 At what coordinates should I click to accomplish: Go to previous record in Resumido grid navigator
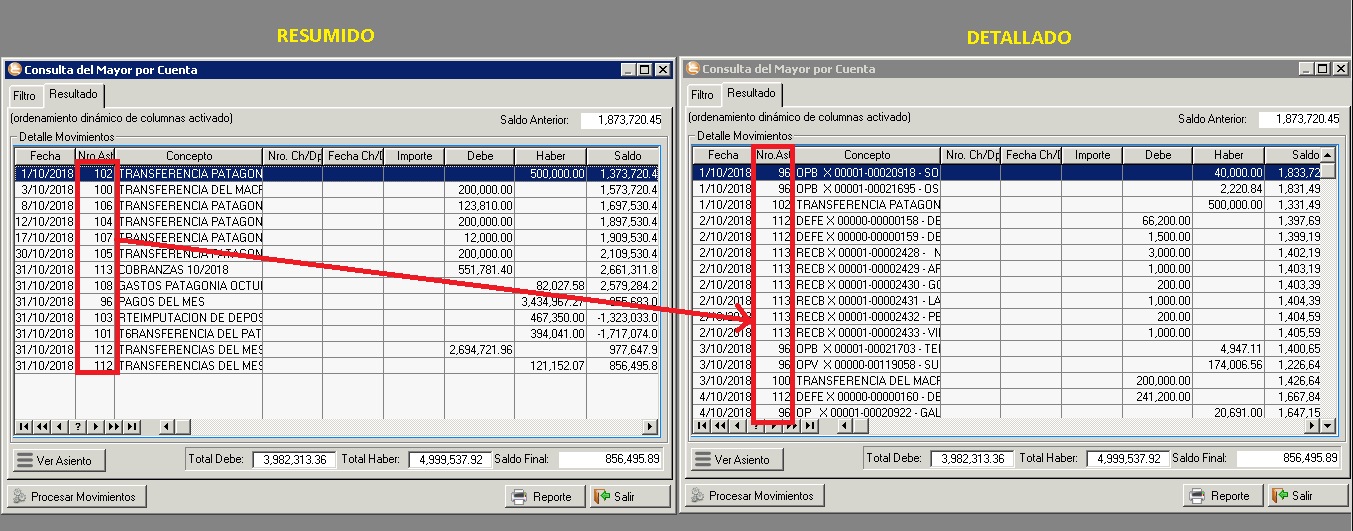point(60,427)
